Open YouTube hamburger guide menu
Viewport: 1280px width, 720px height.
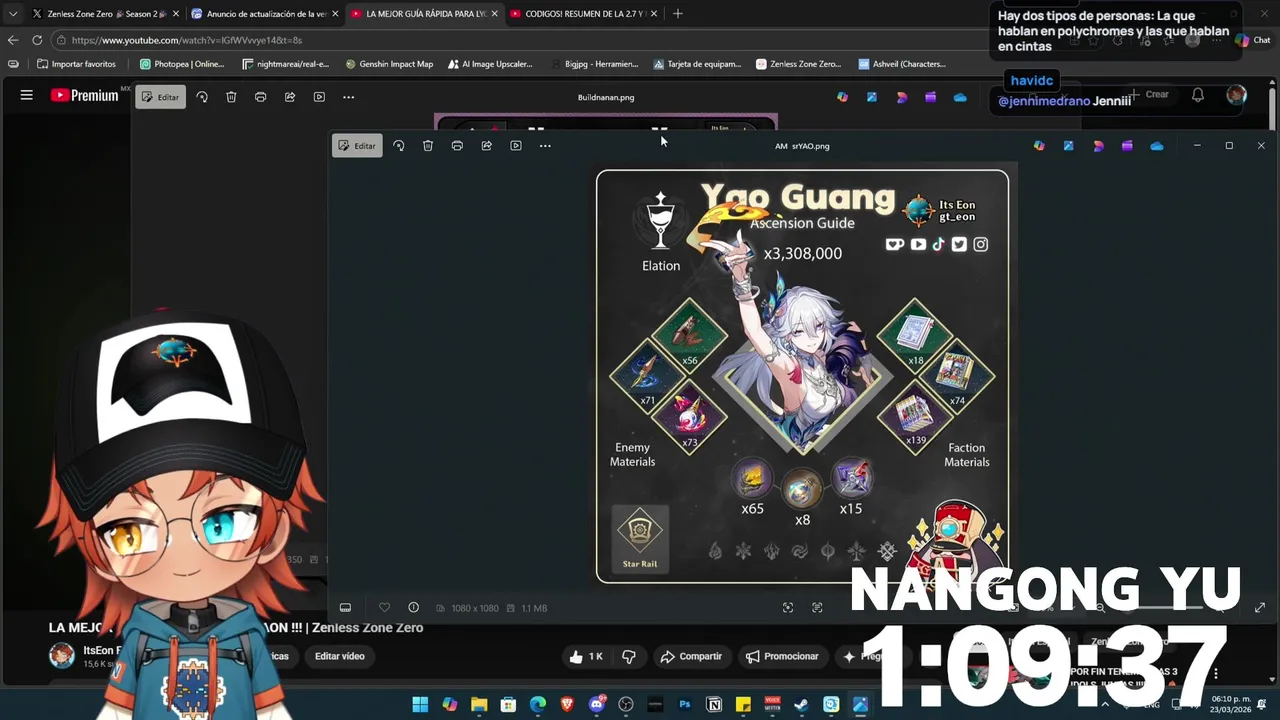[x=27, y=95]
